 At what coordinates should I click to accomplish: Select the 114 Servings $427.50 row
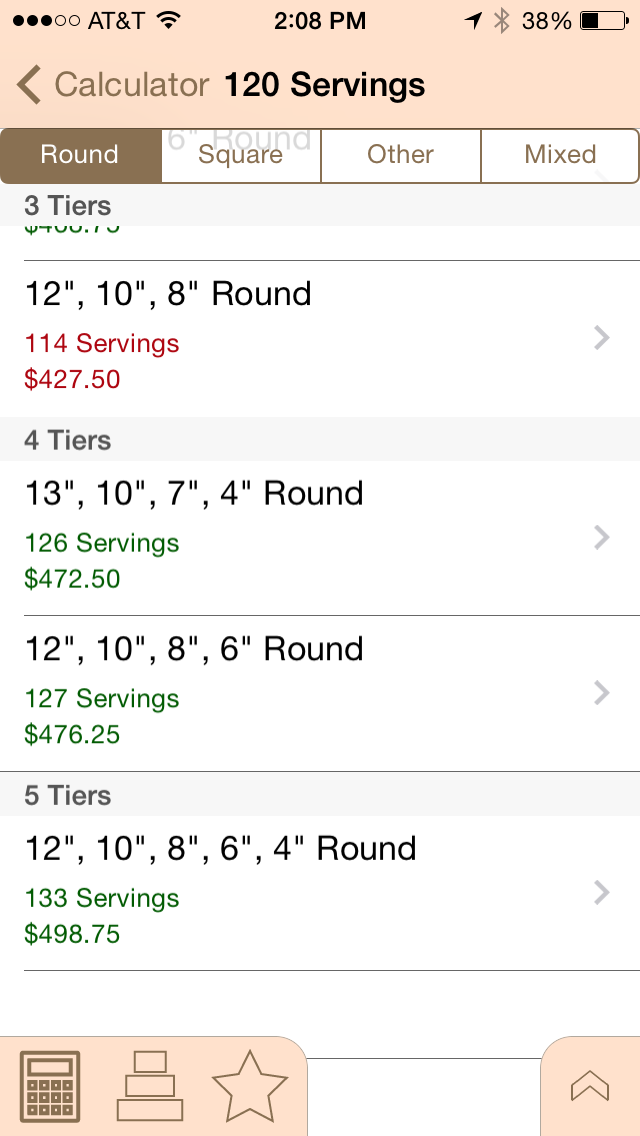tap(320, 338)
